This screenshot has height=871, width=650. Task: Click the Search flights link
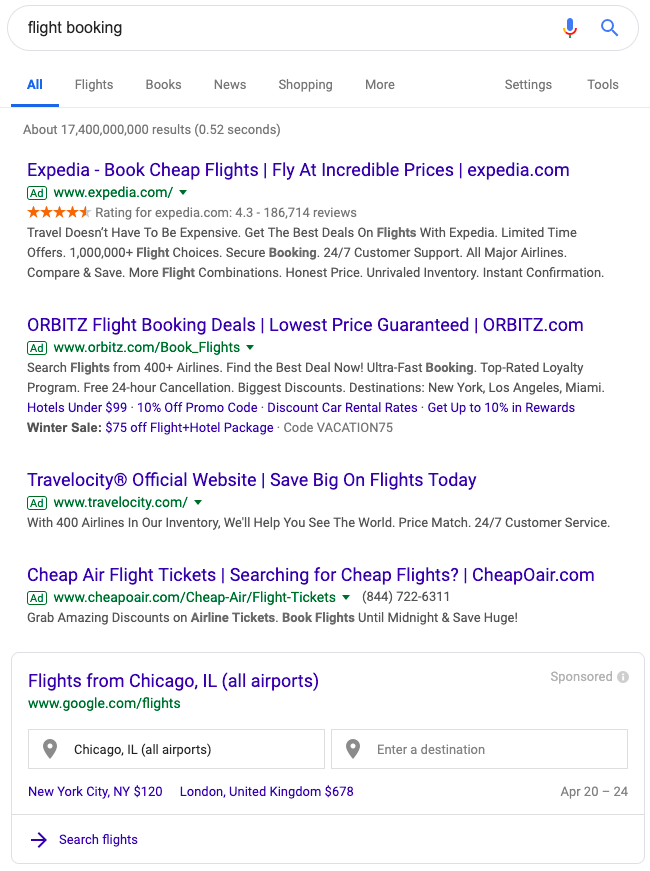point(97,840)
